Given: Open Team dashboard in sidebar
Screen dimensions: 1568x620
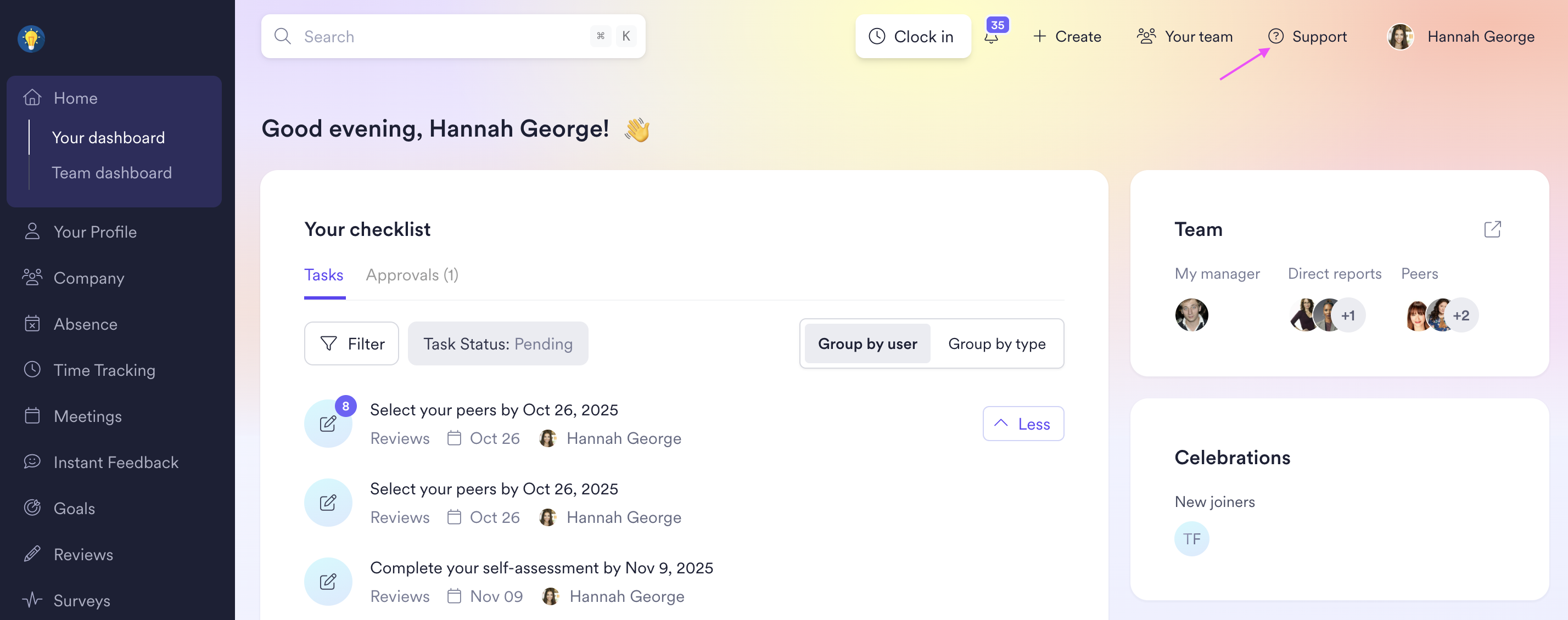Looking at the screenshot, I should tap(111, 173).
